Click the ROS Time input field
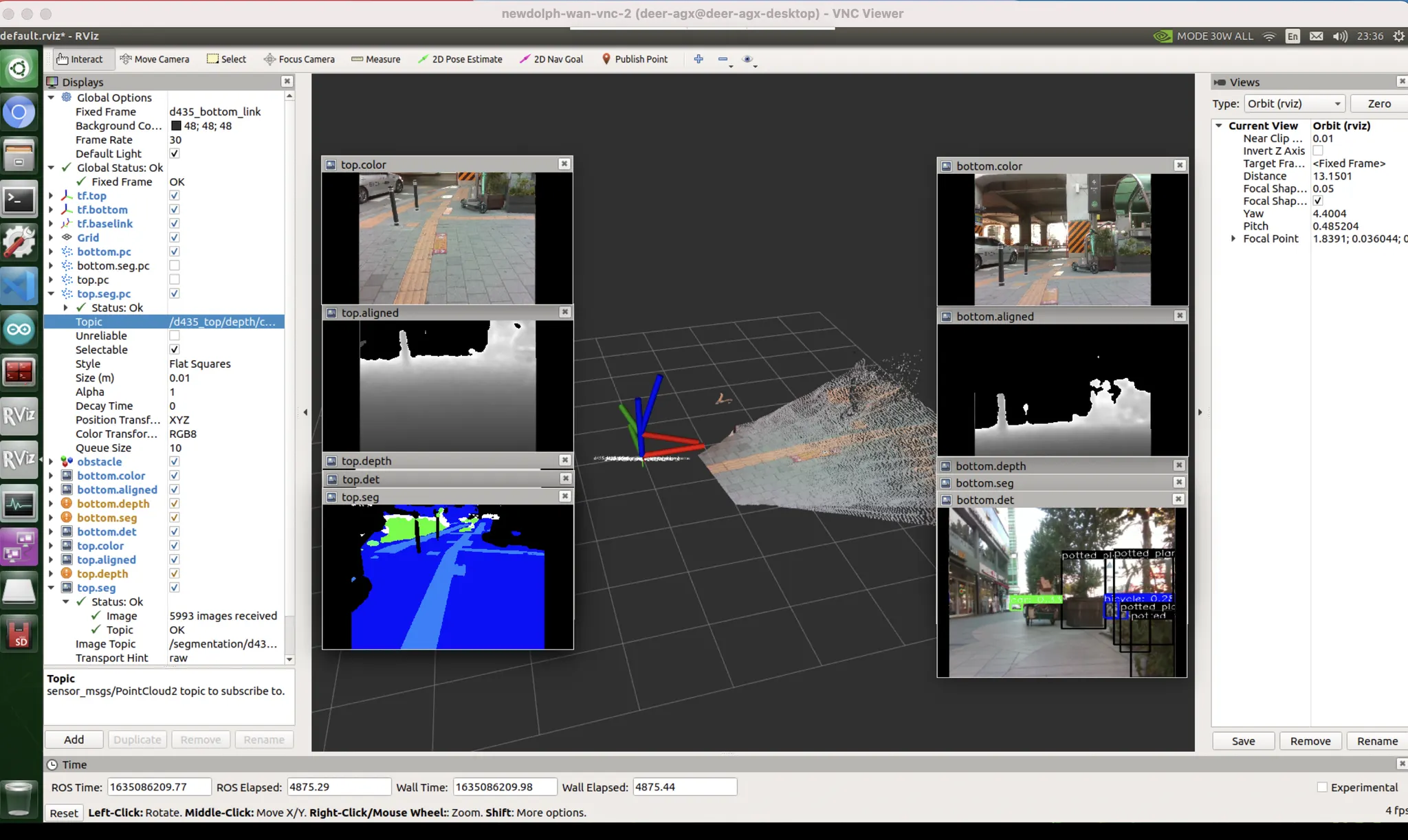Image resolution: width=1408 pixels, height=840 pixels. tap(159, 787)
